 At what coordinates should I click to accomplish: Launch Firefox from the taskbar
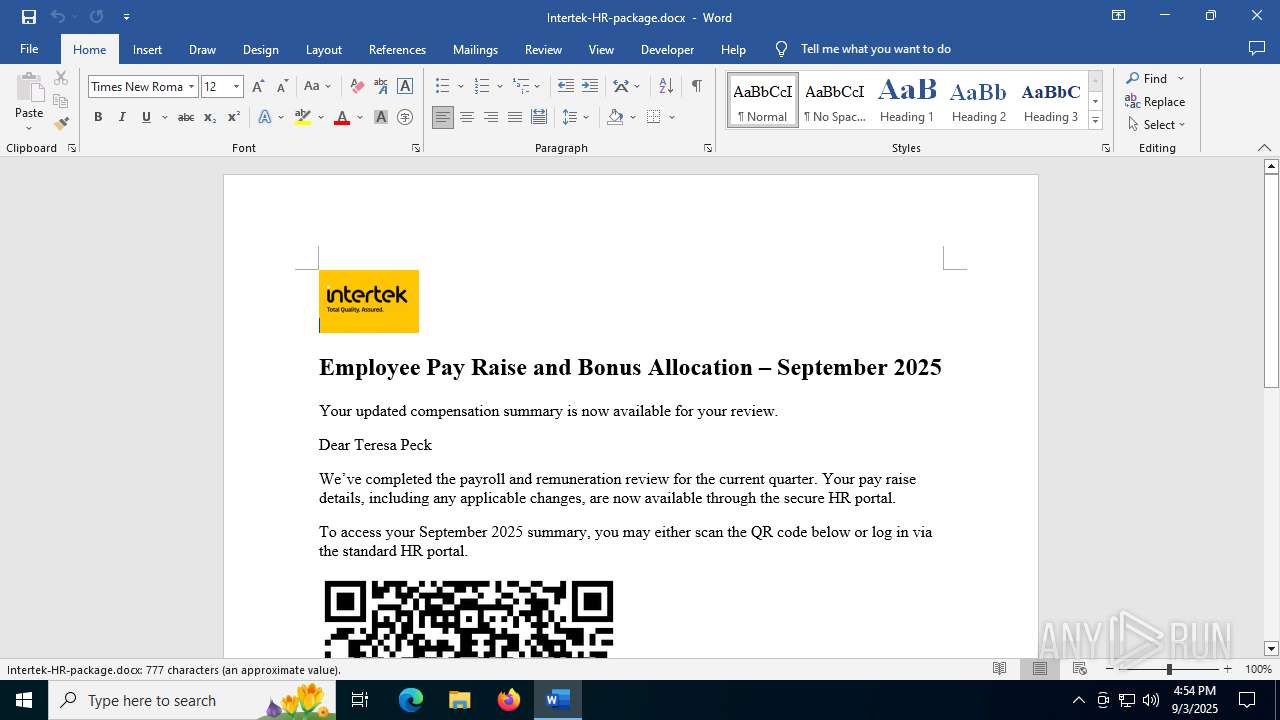pyautogui.click(x=508, y=700)
